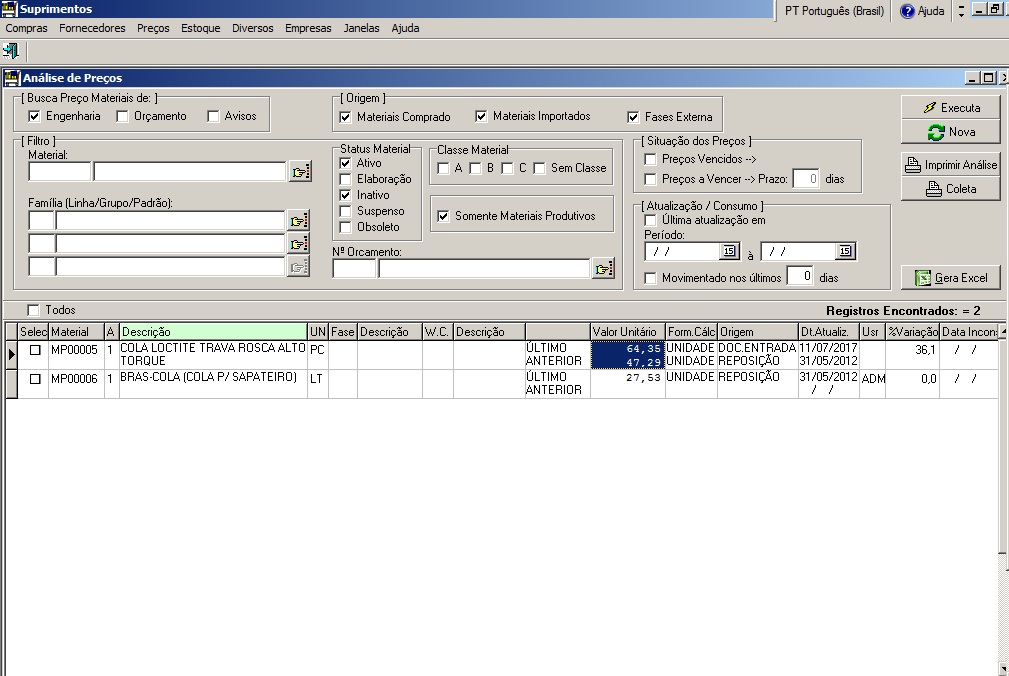Select the row checkbox for MP00005
The width and height of the screenshot is (1009, 676).
(x=35, y=350)
